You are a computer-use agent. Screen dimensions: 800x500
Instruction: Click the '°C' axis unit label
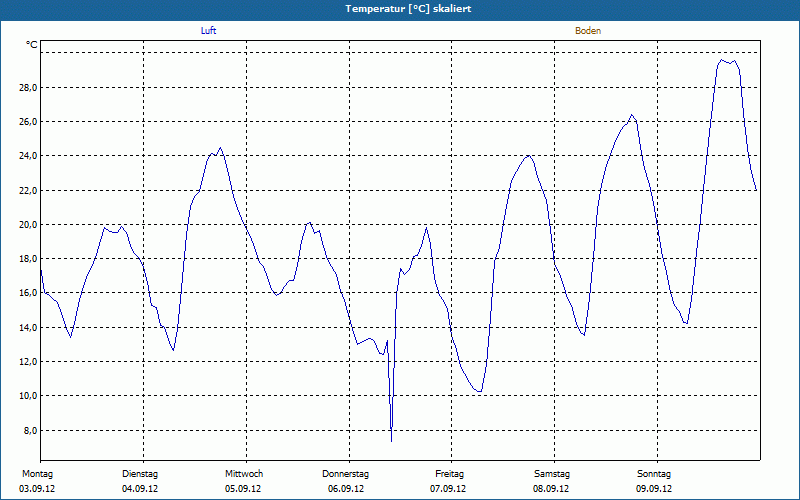pyautogui.click(x=32, y=45)
